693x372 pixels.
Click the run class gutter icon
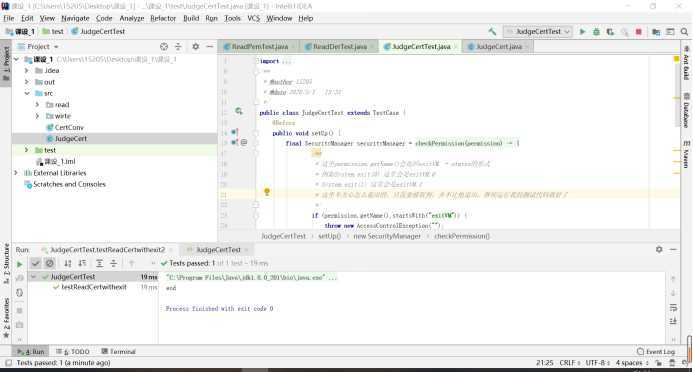pos(239,111)
